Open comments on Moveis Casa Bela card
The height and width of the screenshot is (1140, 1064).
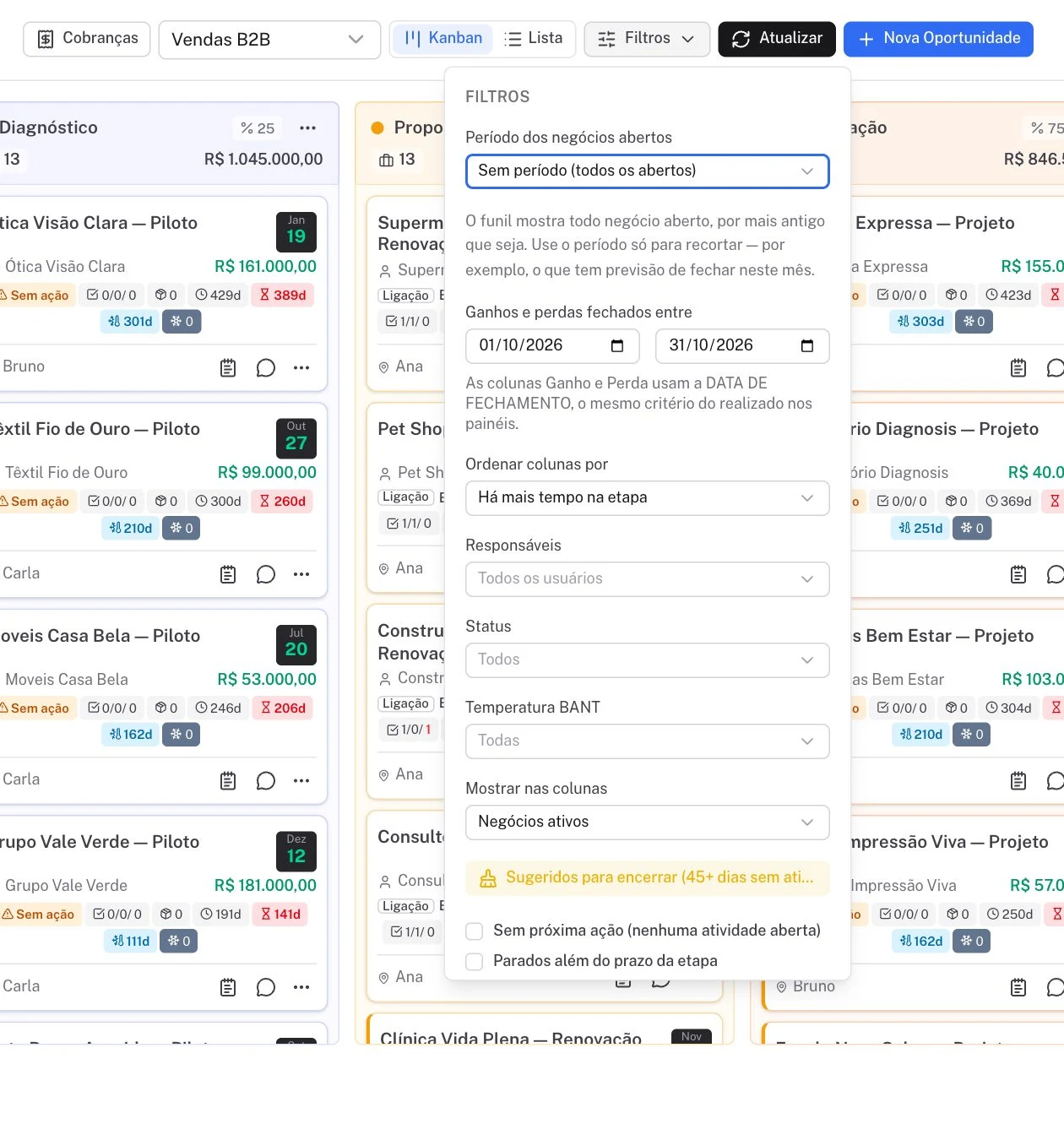266,781
